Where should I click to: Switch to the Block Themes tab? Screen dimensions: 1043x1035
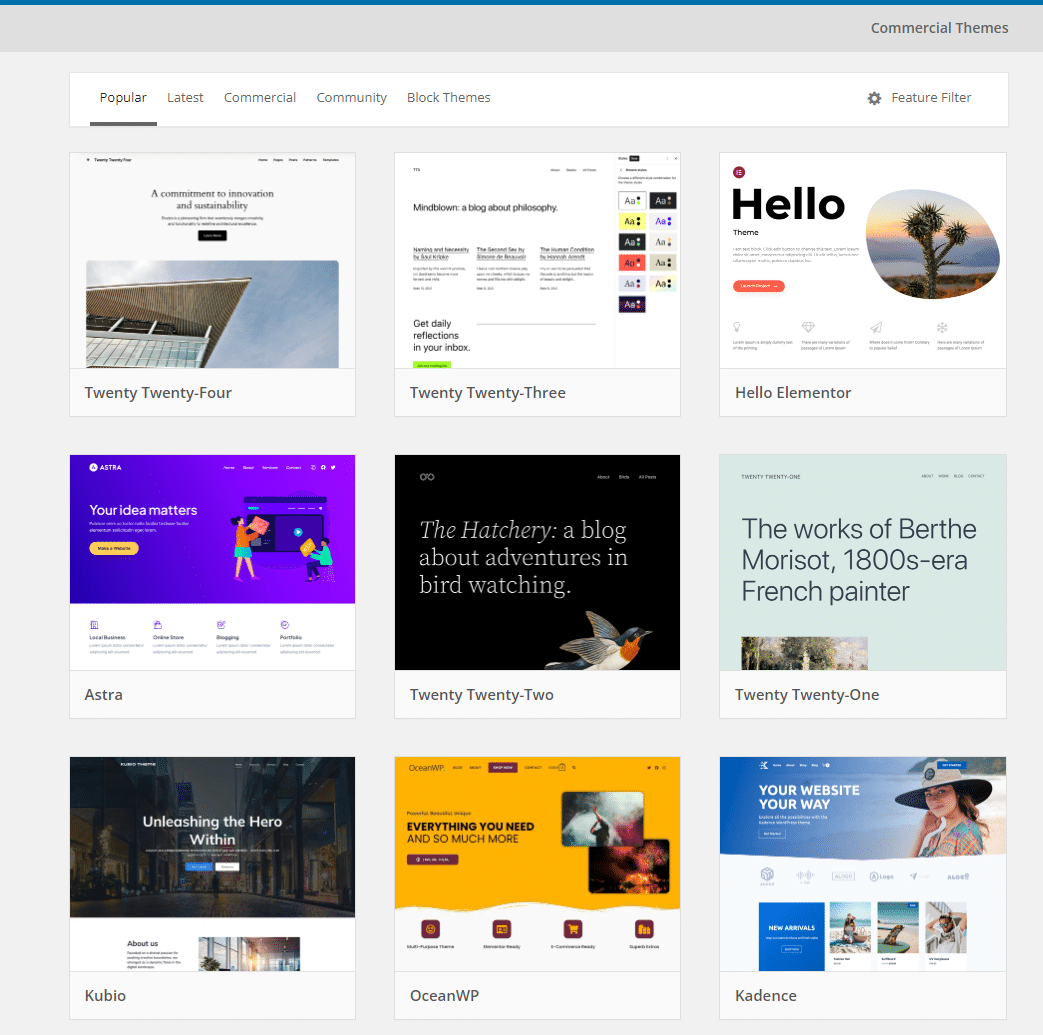click(448, 98)
